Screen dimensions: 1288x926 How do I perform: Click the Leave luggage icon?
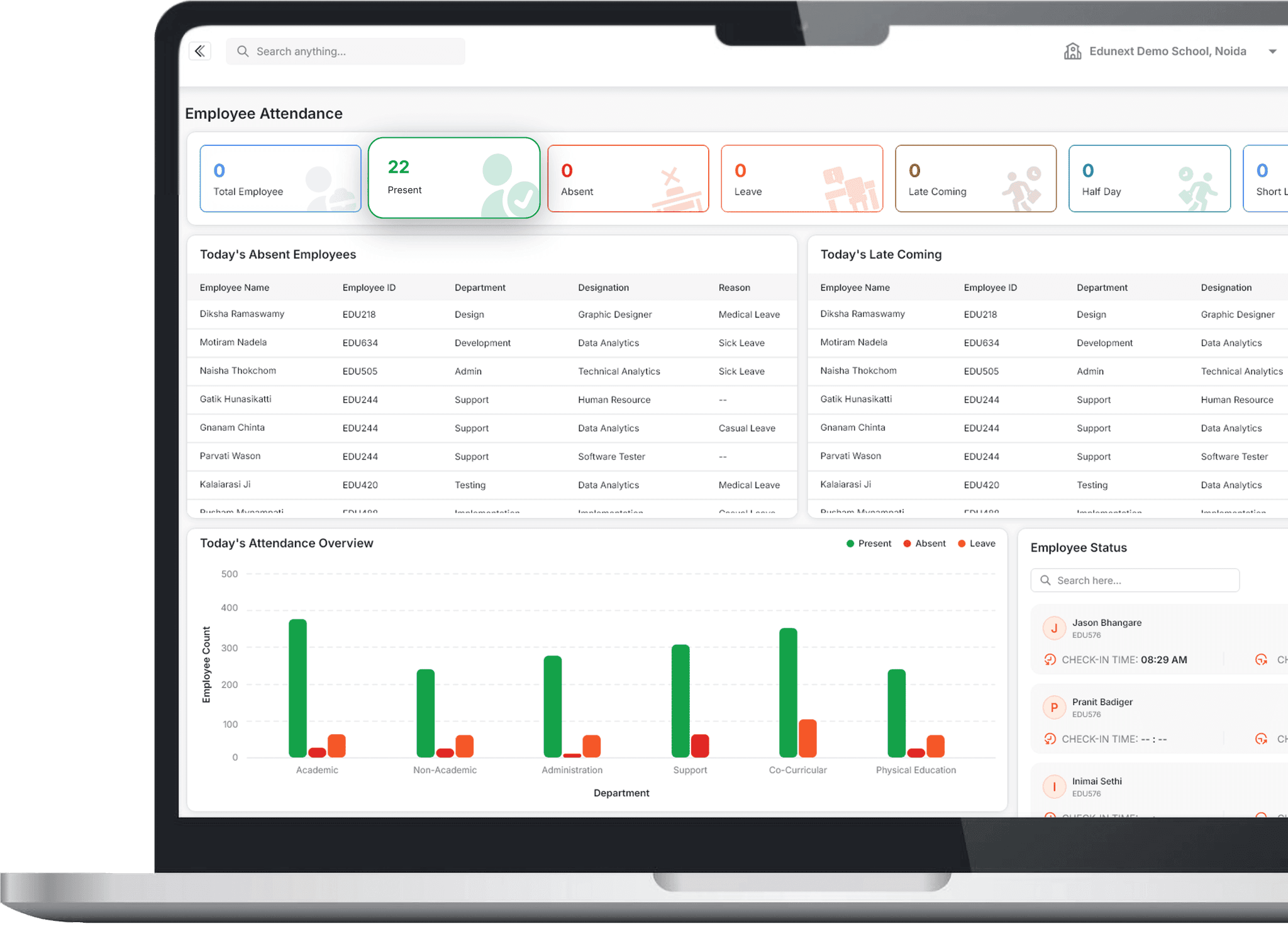pos(850,189)
